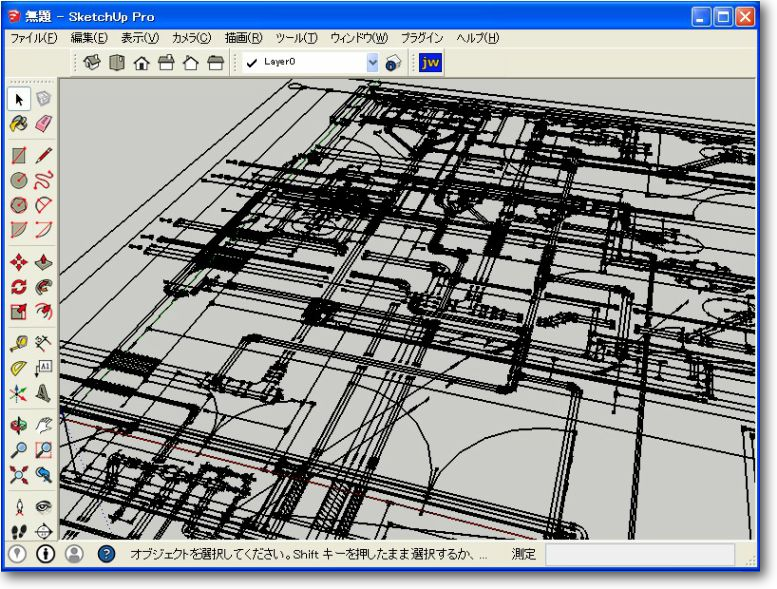The width and height of the screenshot is (777, 589).
Task: Open the 編集(E) menu
Action: (89, 38)
